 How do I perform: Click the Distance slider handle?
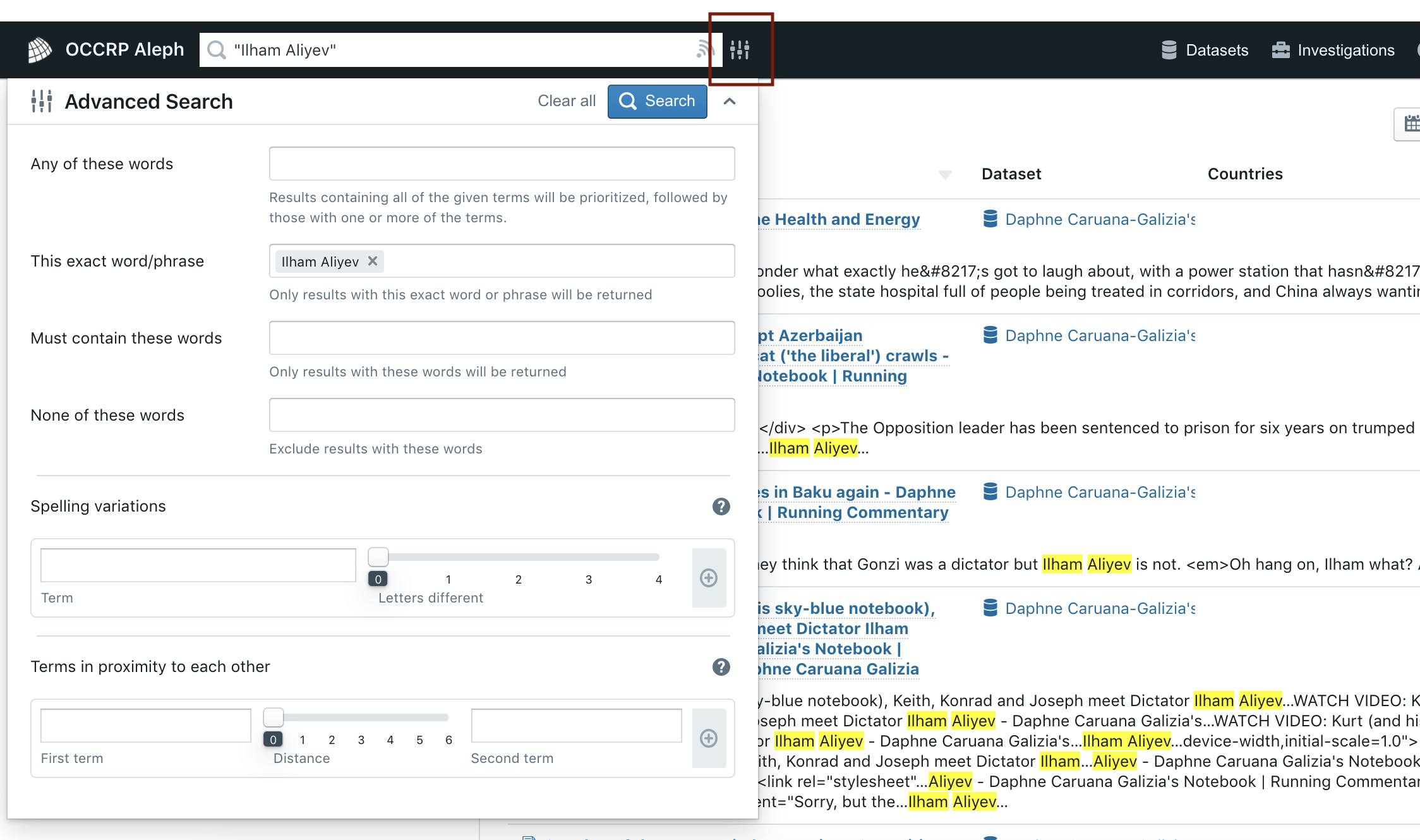click(273, 717)
